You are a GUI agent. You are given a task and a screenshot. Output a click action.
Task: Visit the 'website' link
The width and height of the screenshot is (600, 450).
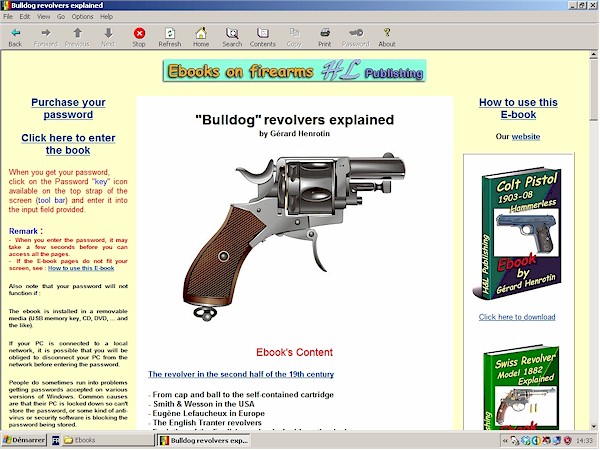[x=526, y=137]
